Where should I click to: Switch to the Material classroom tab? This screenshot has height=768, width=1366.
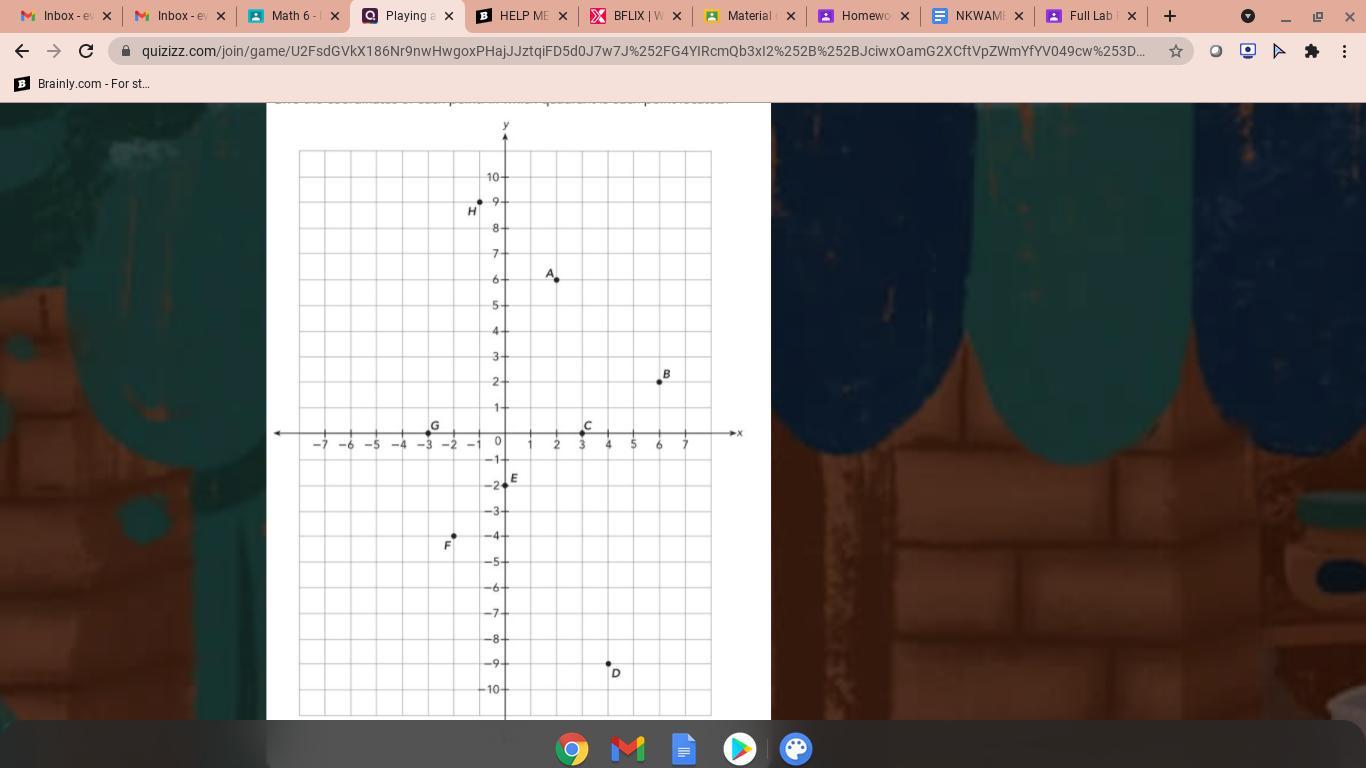(x=750, y=16)
